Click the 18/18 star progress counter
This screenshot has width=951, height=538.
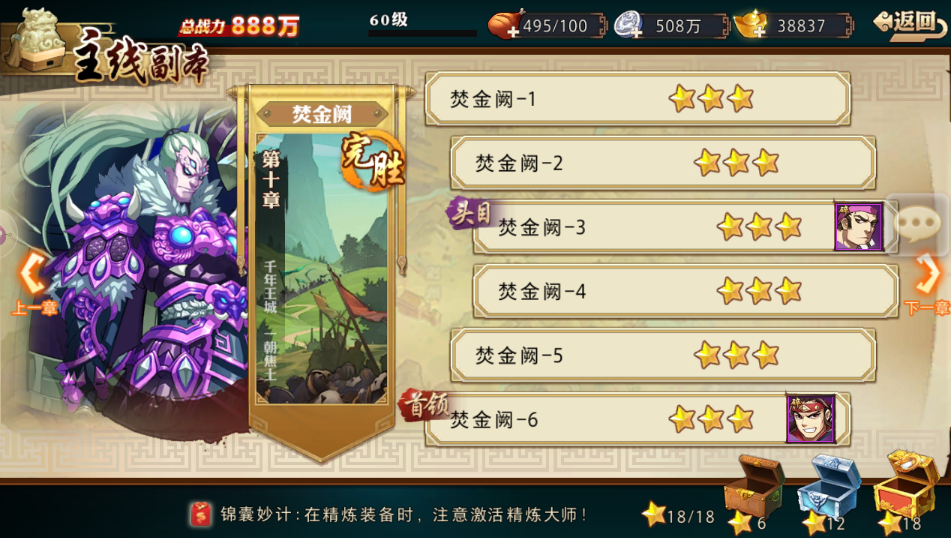tap(679, 516)
